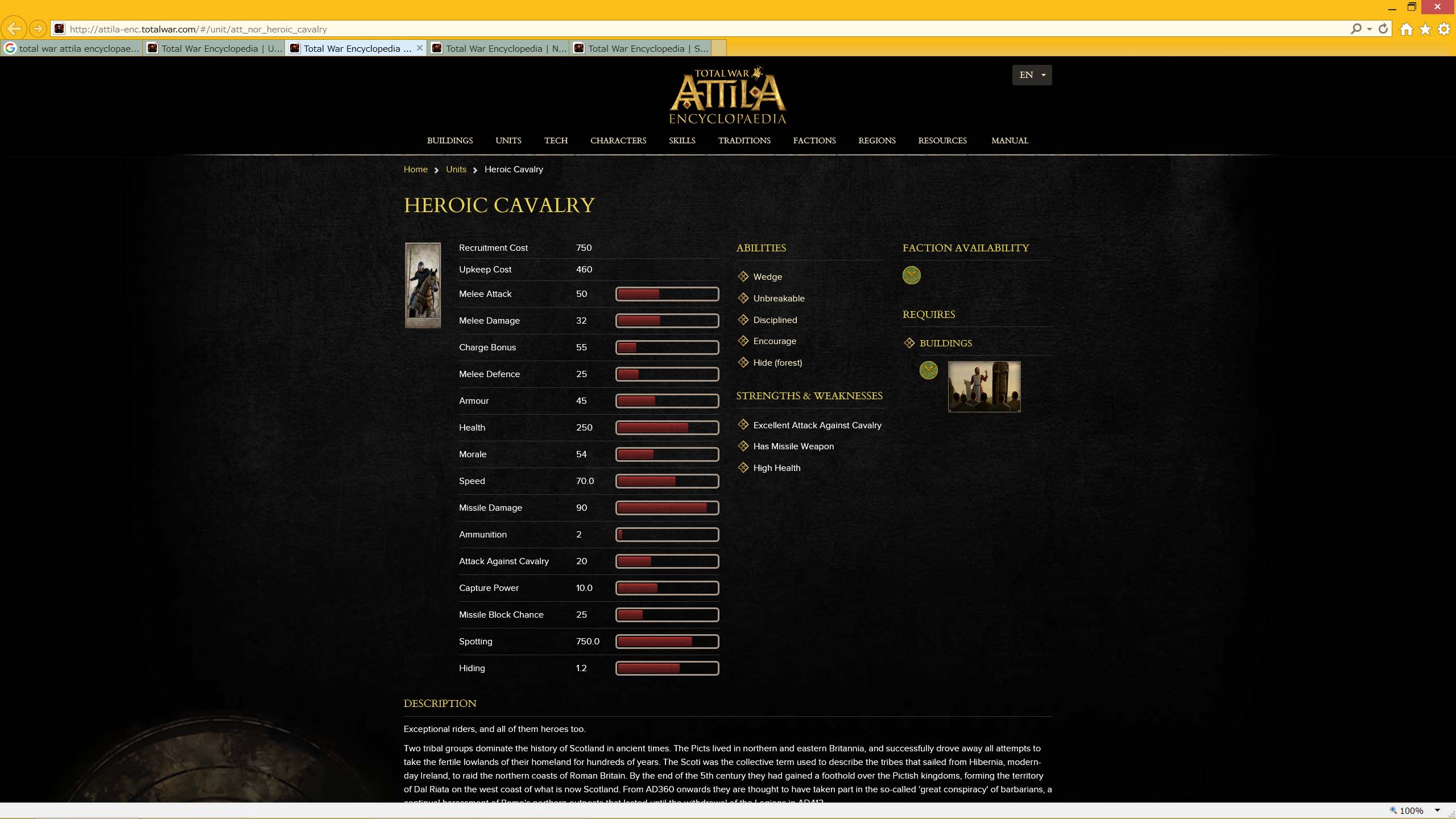Follow the Home breadcrumb link
The height and width of the screenshot is (819, 1456).
point(415,169)
